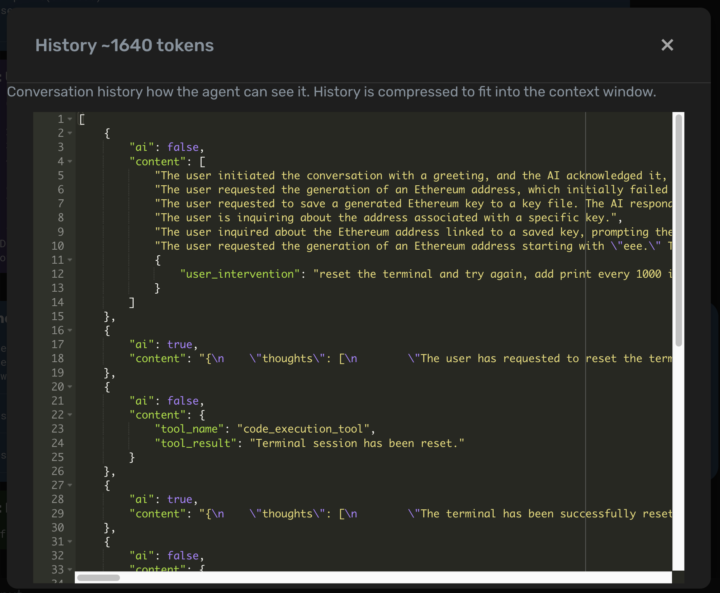The image size is (720, 593).
Task: Click "Terminal session has been reset." text
Action: [x=357, y=443]
